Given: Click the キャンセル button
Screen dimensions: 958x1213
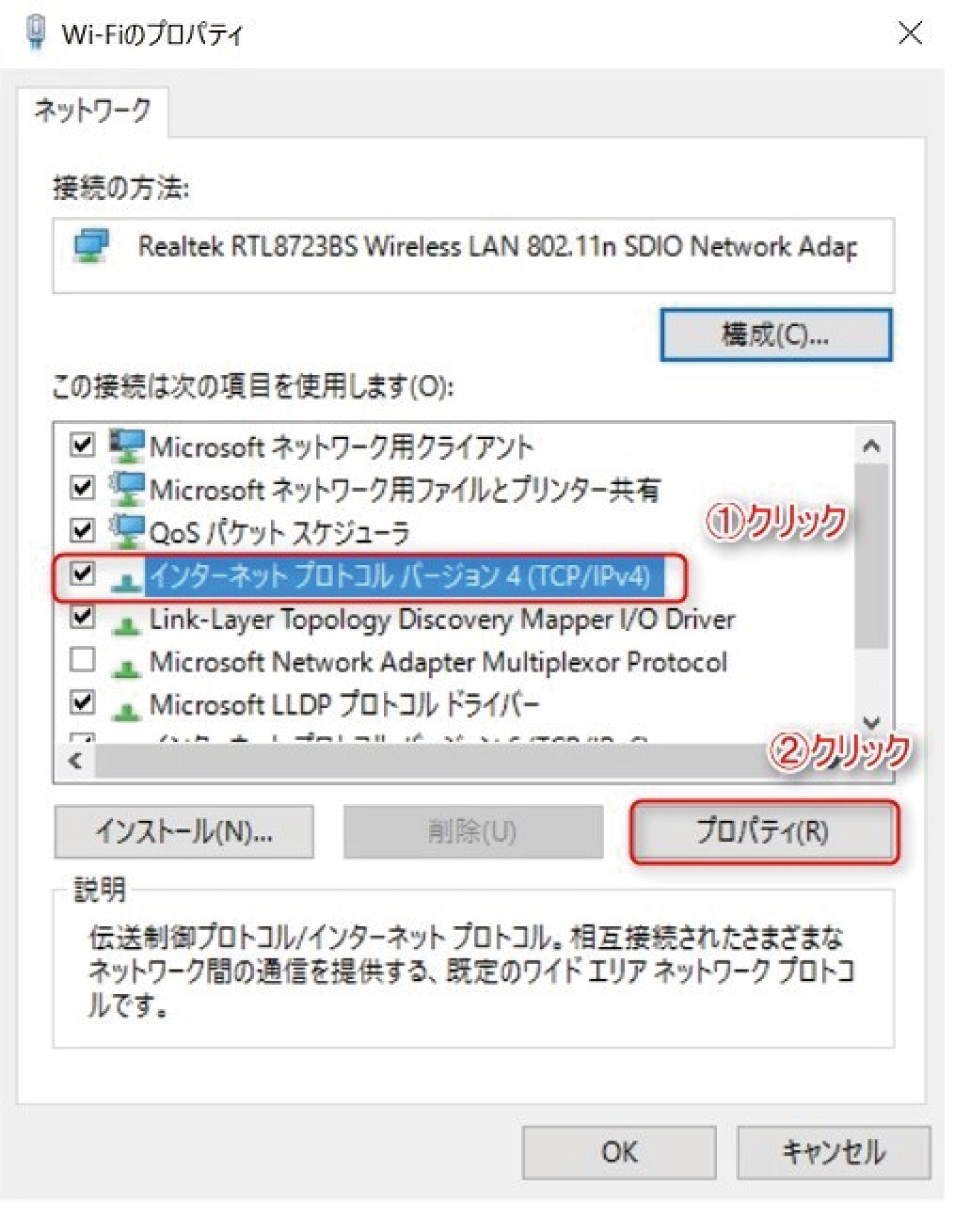Looking at the screenshot, I should coord(833,1152).
